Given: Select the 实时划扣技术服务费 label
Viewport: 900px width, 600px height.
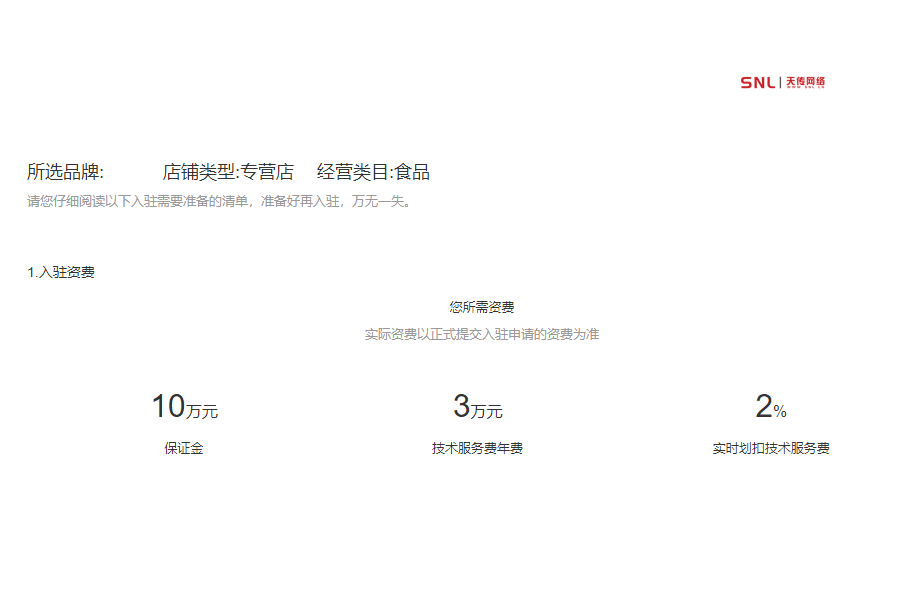Looking at the screenshot, I should point(772,449).
